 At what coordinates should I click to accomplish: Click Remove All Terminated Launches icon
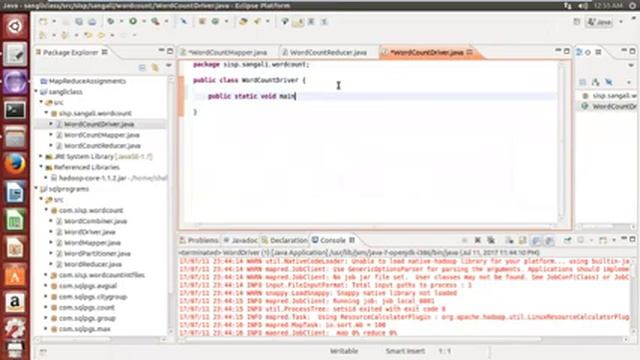pyautogui.click(x=491, y=240)
